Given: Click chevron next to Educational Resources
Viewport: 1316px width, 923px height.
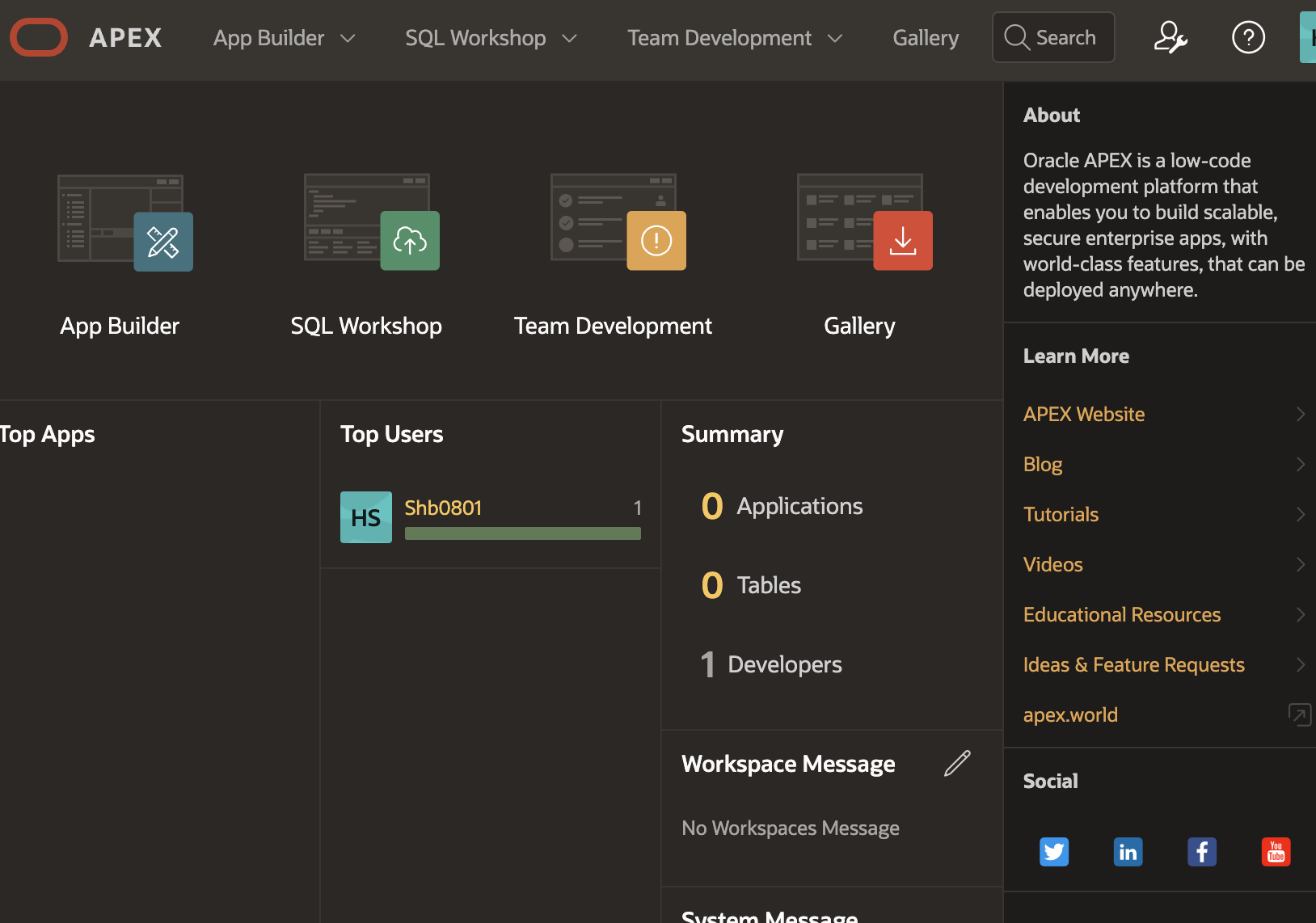Looking at the screenshot, I should pos(1301,614).
